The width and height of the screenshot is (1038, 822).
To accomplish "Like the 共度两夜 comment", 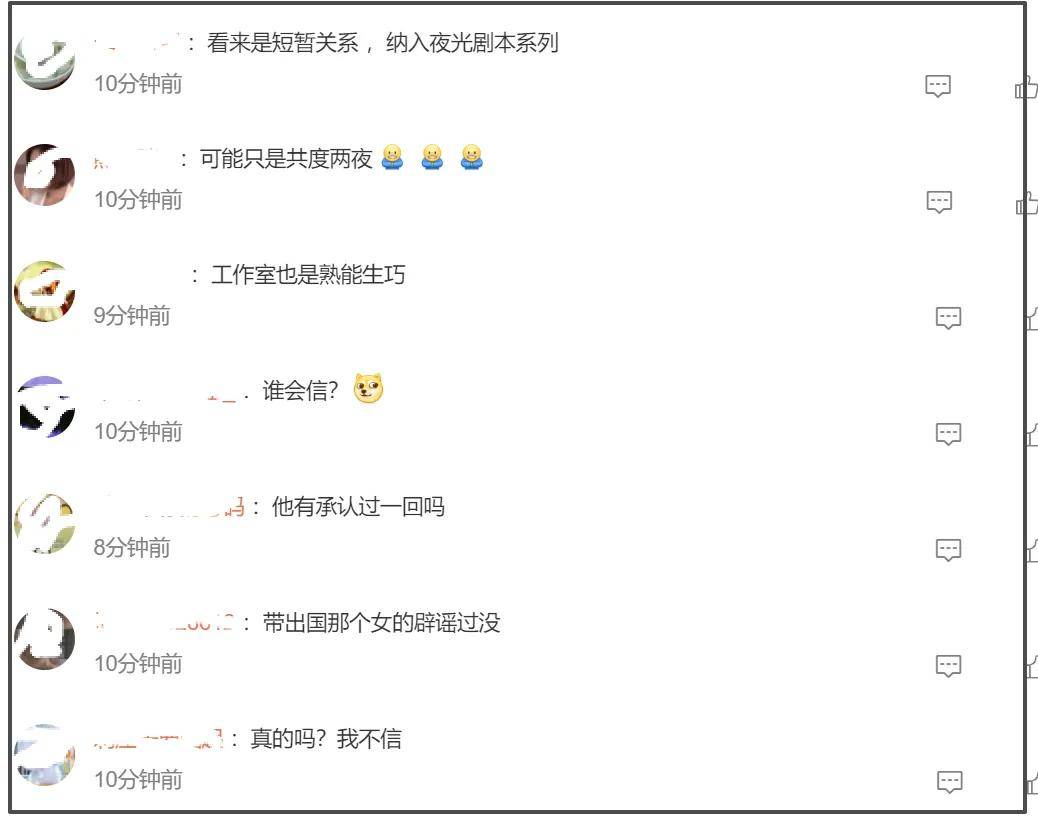I will pyautogui.click(x=1027, y=203).
